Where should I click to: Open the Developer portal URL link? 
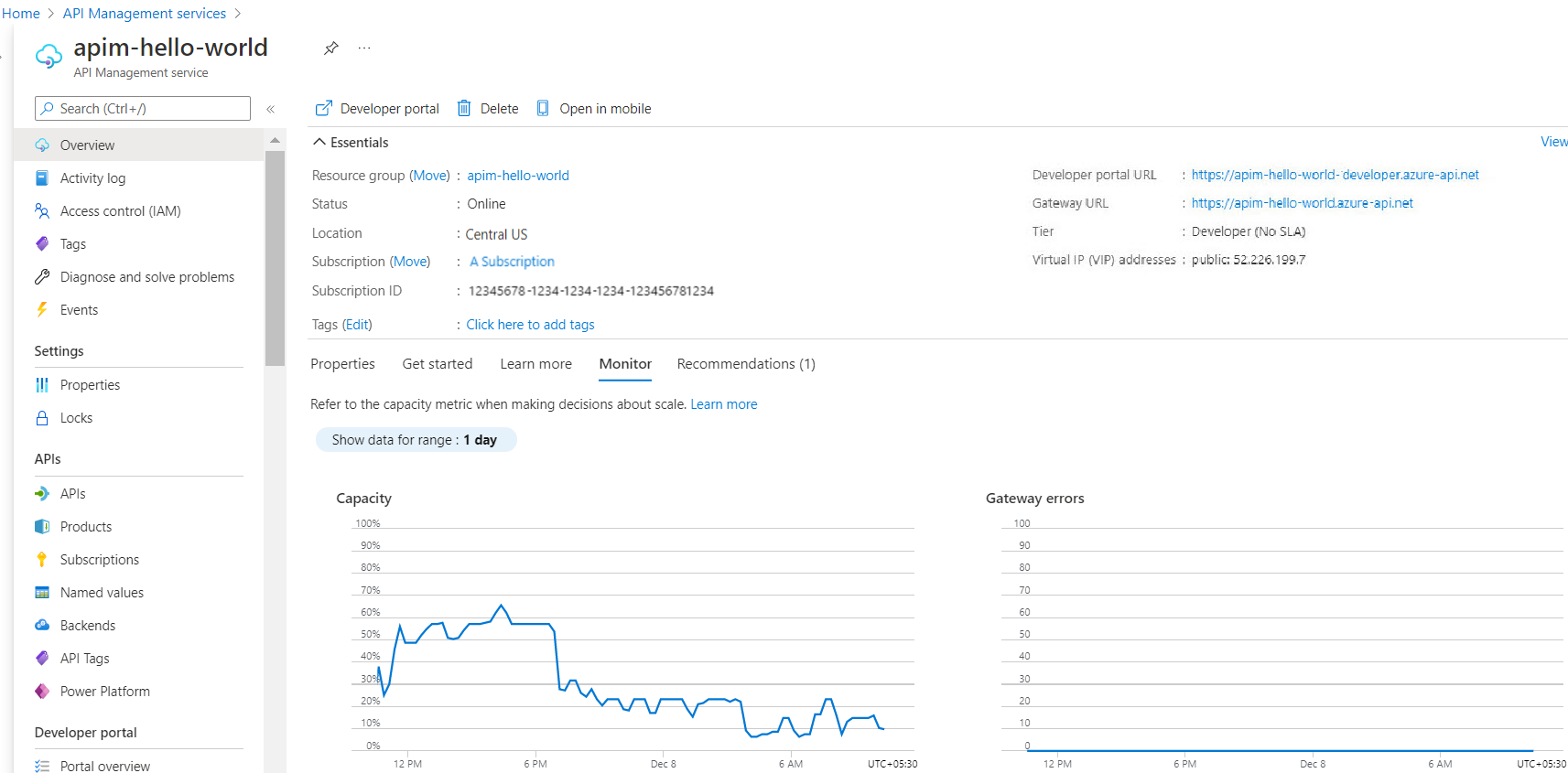1335,175
